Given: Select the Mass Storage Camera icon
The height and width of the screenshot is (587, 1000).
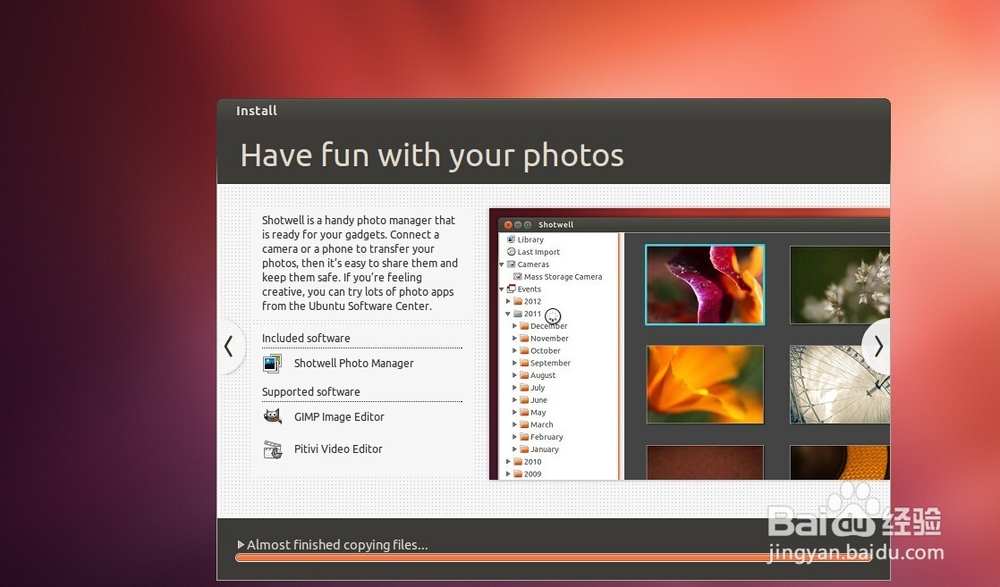Looking at the screenshot, I should click(520, 276).
